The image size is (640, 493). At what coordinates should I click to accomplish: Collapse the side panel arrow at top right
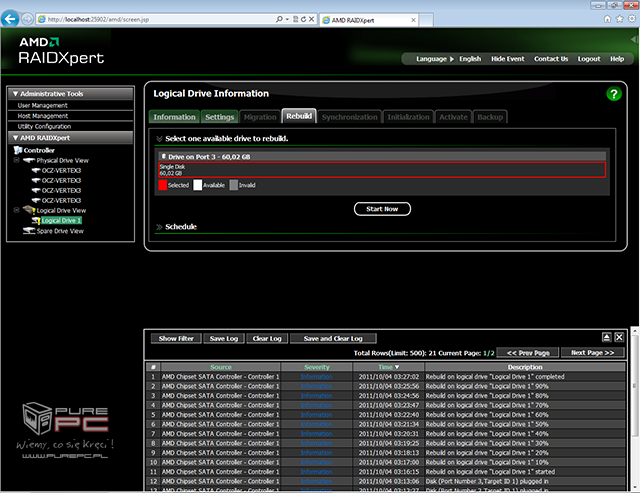point(634,39)
